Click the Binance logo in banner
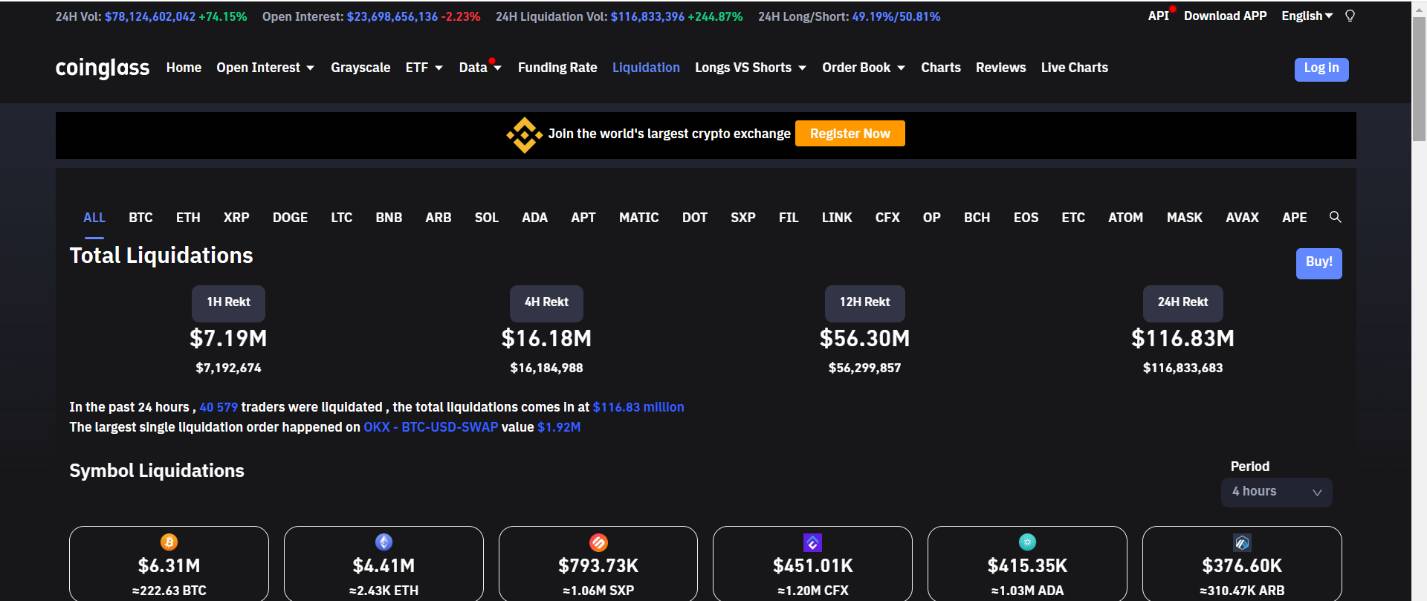Viewport: 1427px width, 601px height. pos(524,134)
